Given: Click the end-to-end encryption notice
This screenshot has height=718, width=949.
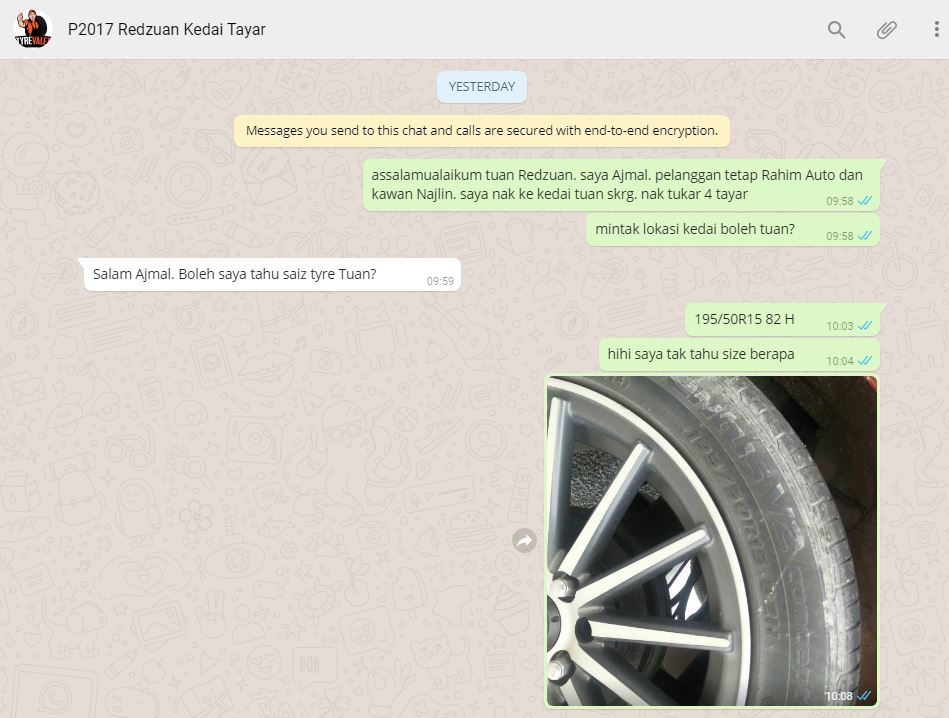Looking at the screenshot, I should coord(482,131).
